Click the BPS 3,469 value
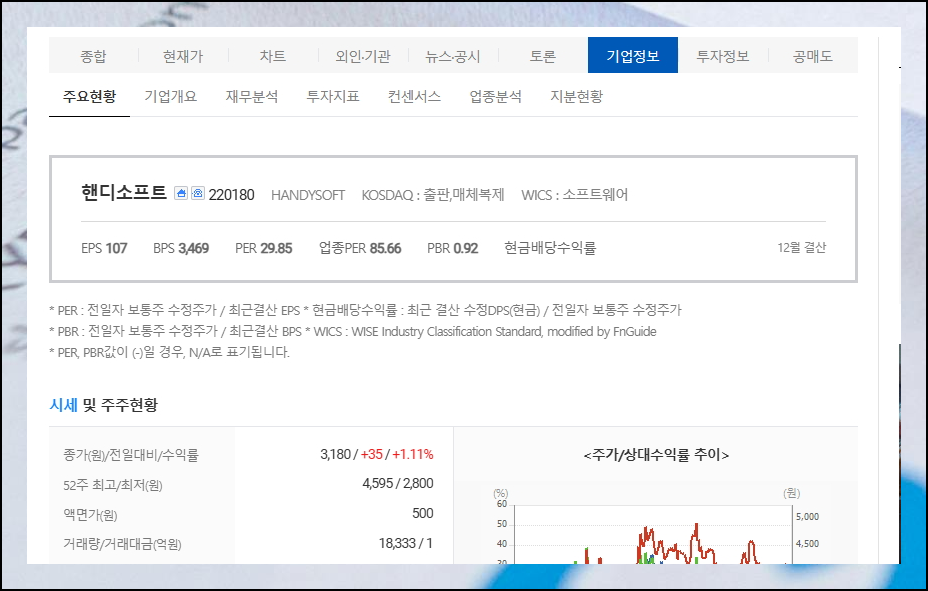This screenshot has width=928, height=591. pyautogui.click(x=181, y=248)
